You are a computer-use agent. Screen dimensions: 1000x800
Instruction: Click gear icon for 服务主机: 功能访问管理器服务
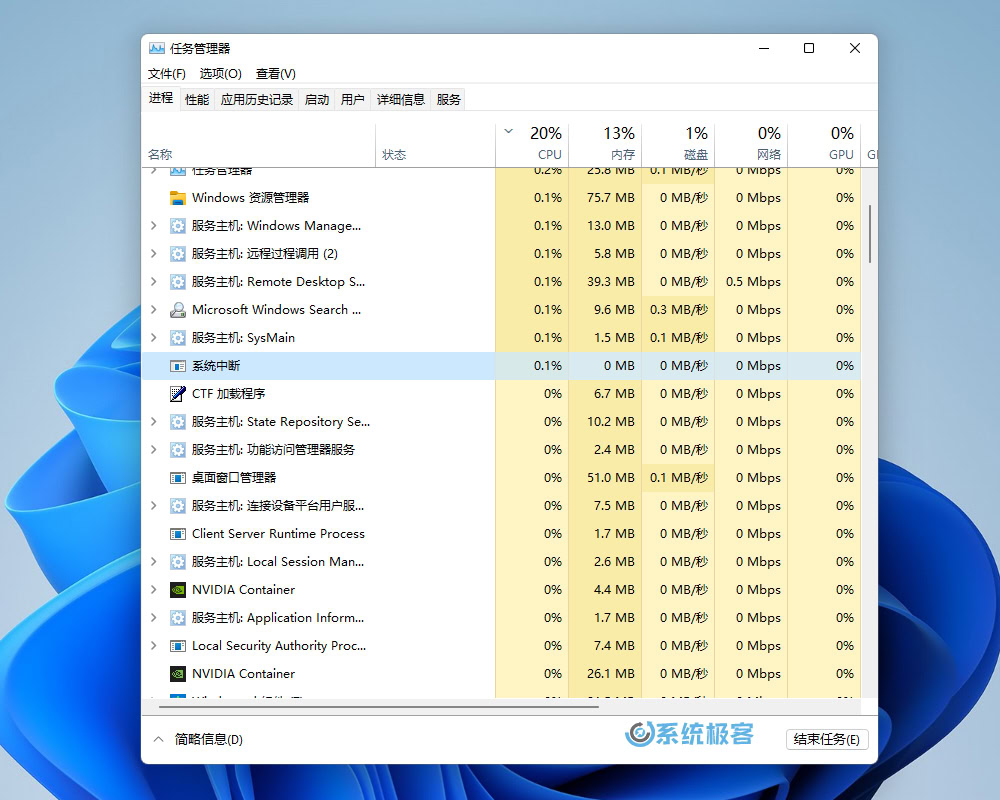[x=178, y=450]
